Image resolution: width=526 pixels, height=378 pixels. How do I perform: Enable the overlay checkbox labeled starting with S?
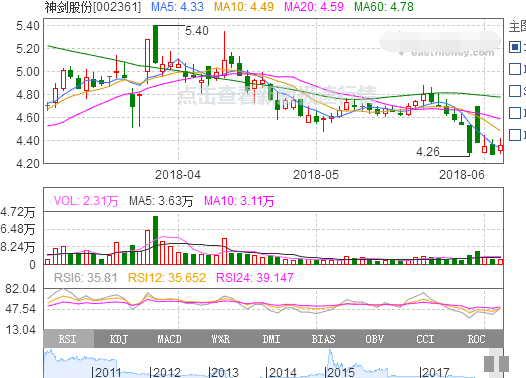click(515, 91)
